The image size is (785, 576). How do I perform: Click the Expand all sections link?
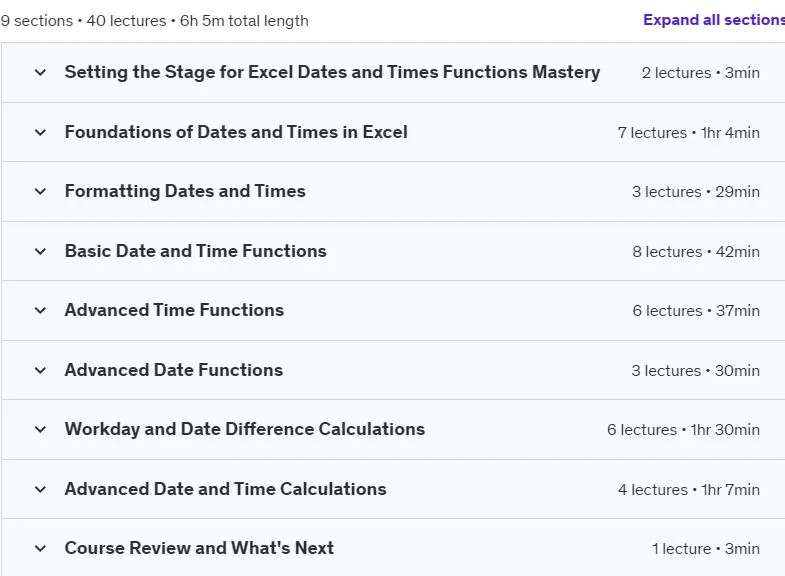[714, 20]
